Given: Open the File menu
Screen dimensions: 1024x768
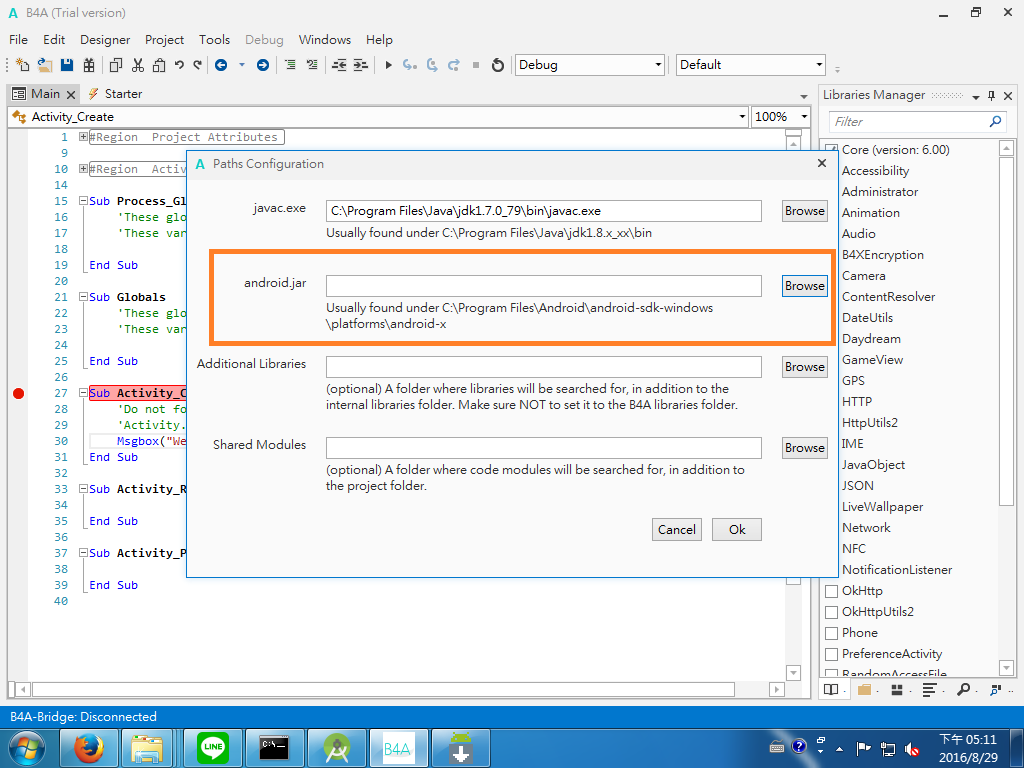Looking at the screenshot, I should click(x=18, y=40).
